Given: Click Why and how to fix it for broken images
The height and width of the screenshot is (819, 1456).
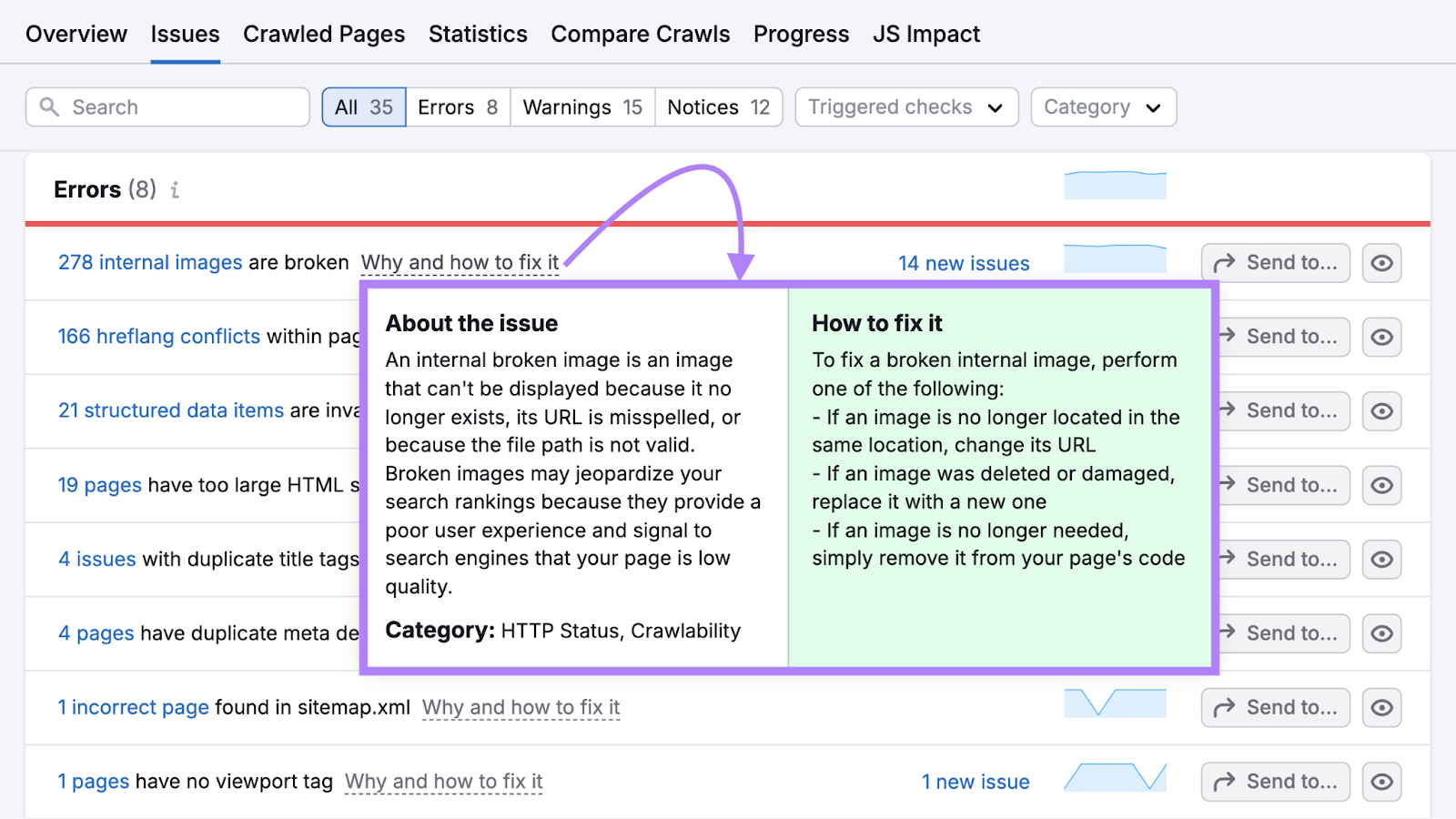Looking at the screenshot, I should 460,262.
